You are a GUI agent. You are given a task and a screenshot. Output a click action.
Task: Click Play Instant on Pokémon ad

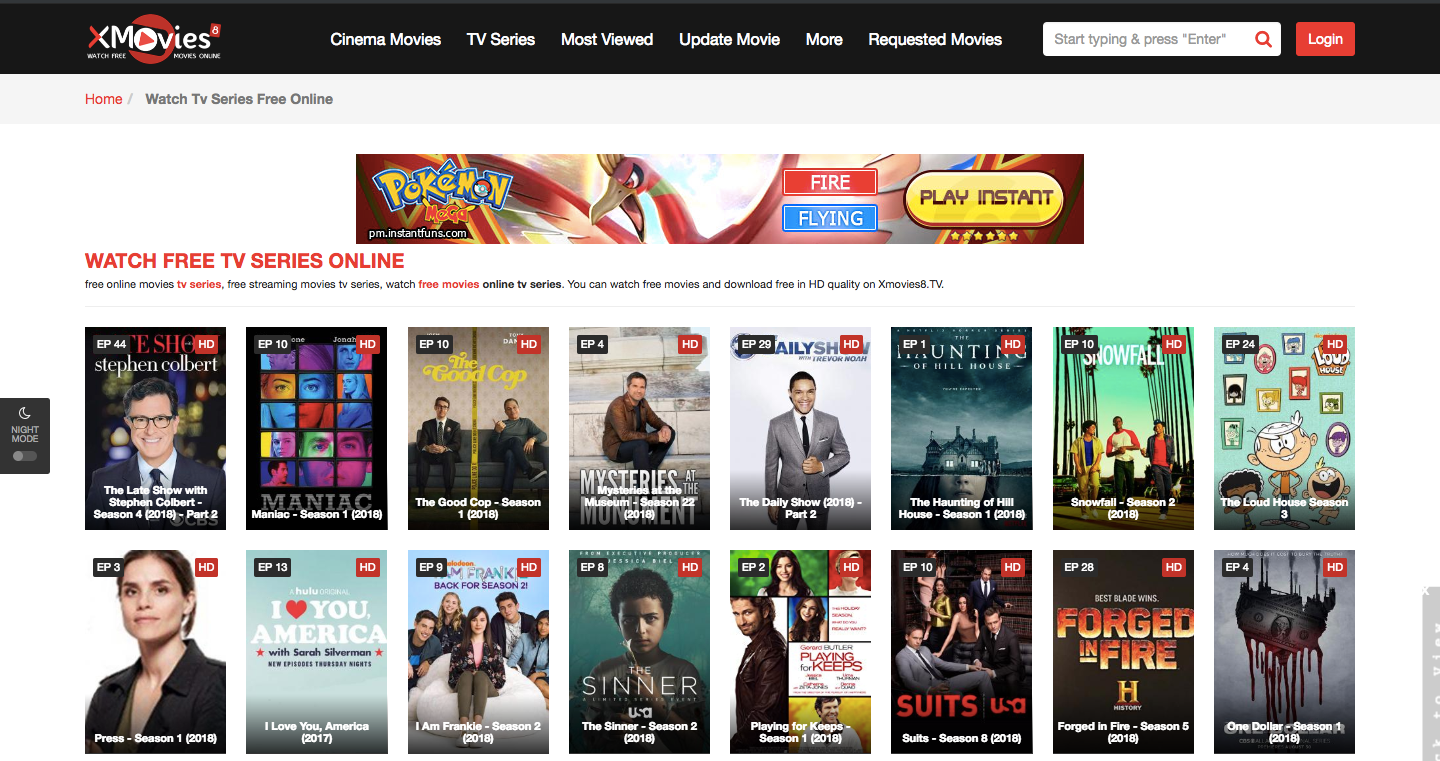[x=986, y=198]
